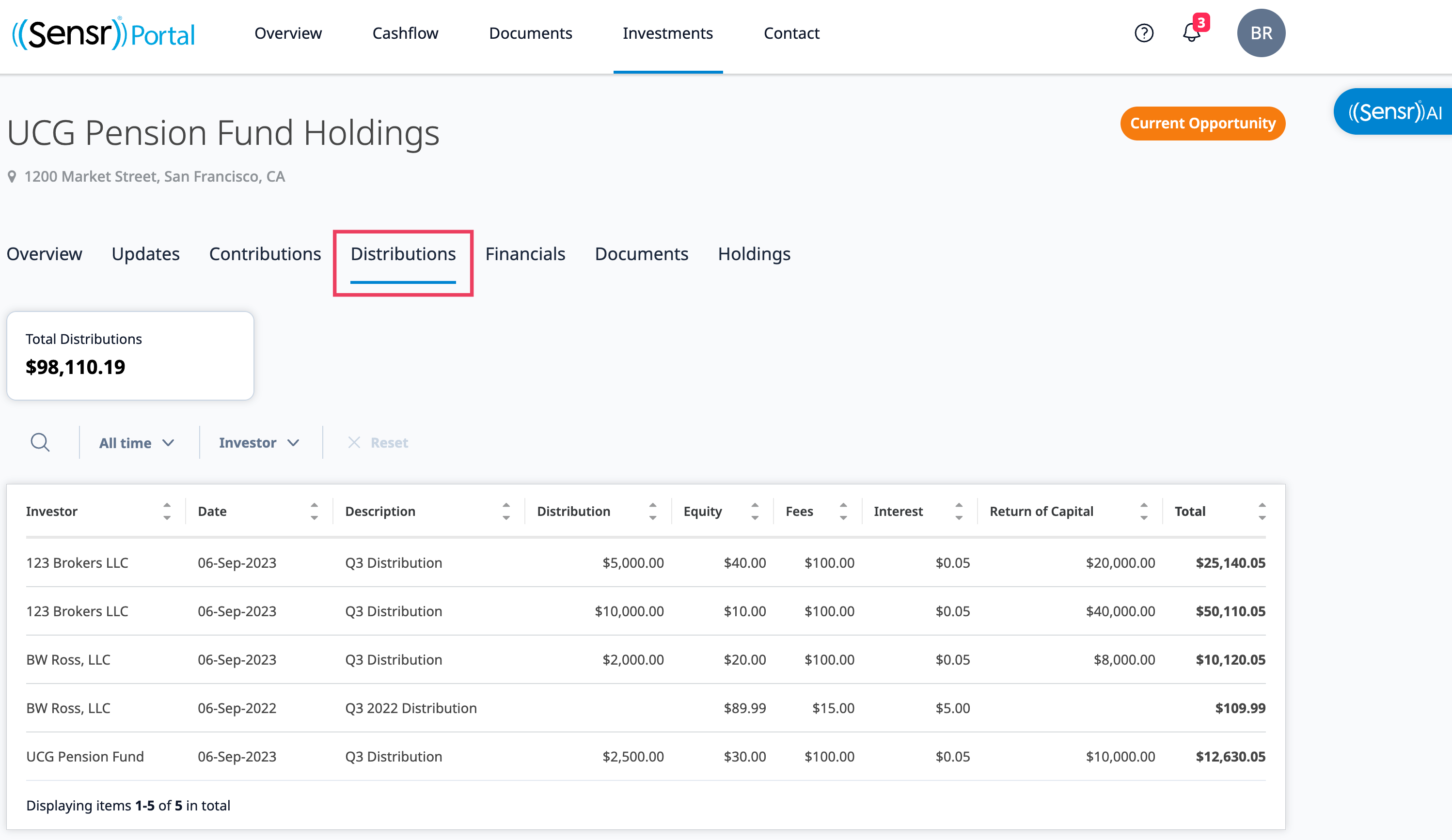Image resolution: width=1452 pixels, height=840 pixels.
Task: Open the BR user avatar menu
Action: (x=1261, y=33)
